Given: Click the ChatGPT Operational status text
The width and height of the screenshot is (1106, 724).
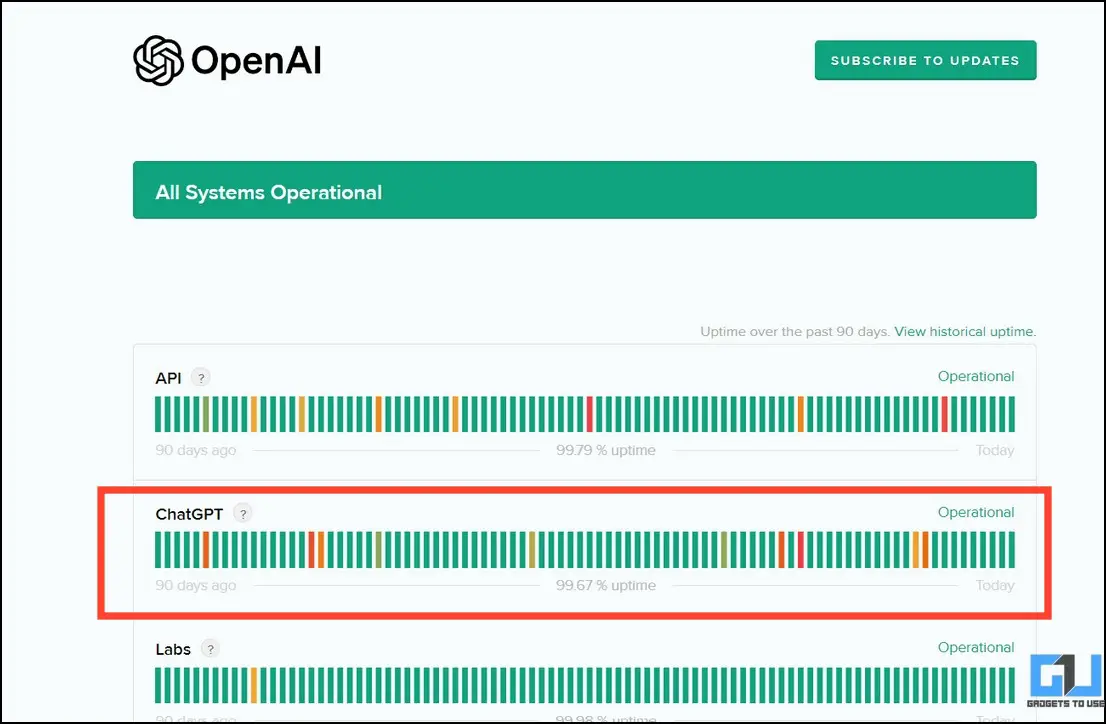Looking at the screenshot, I should pyautogui.click(x=976, y=512).
